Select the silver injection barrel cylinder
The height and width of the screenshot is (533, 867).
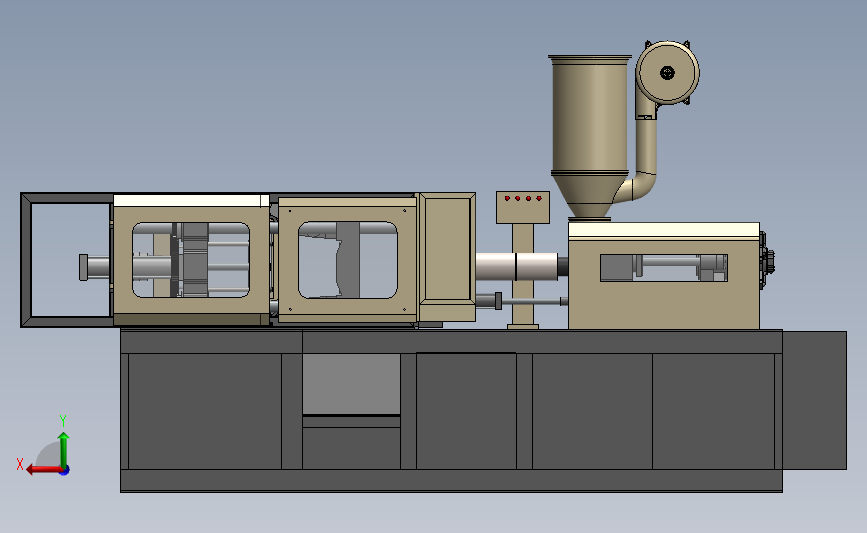point(516,266)
